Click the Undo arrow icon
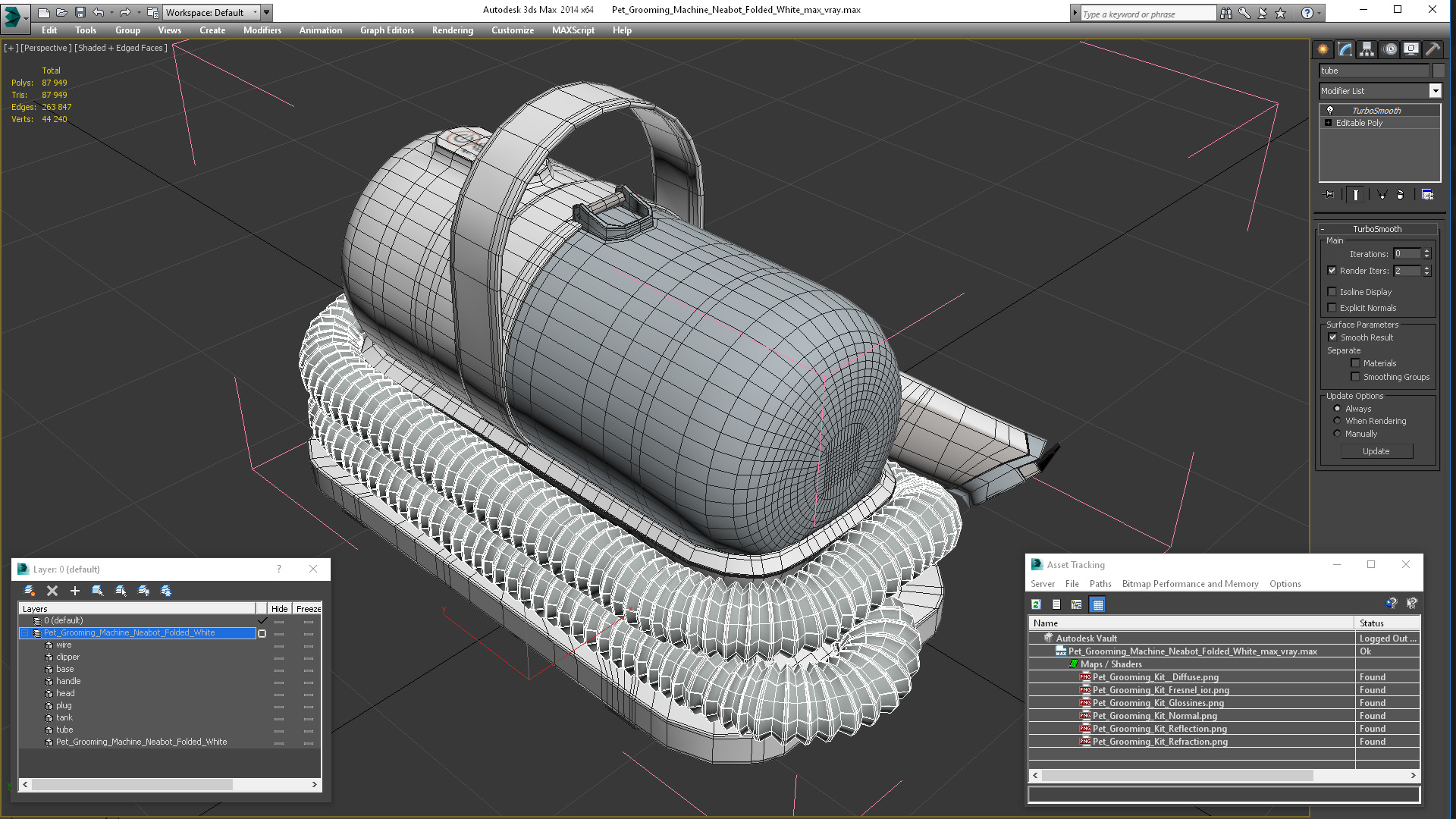The width and height of the screenshot is (1456, 819). (x=99, y=13)
